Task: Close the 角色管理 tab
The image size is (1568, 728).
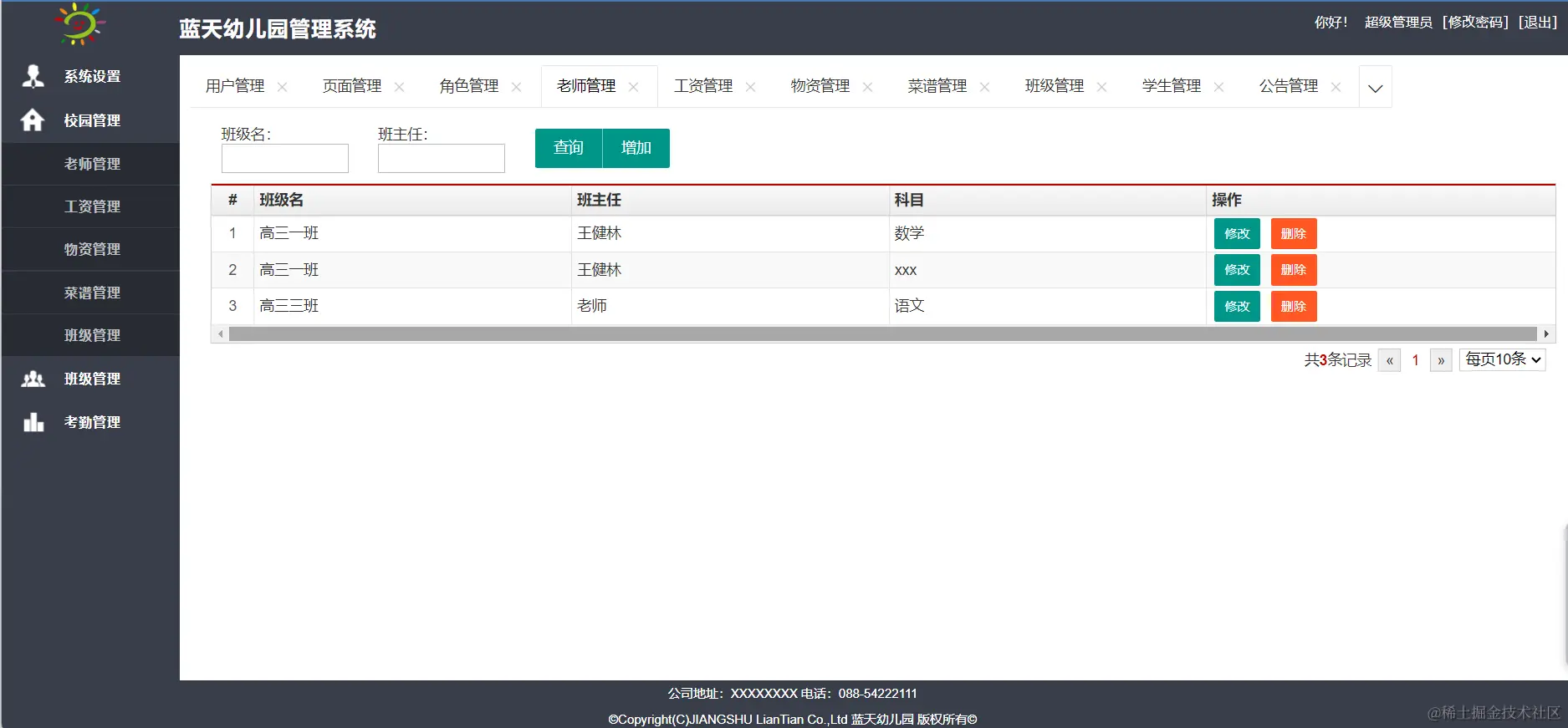Action: [517, 87]
